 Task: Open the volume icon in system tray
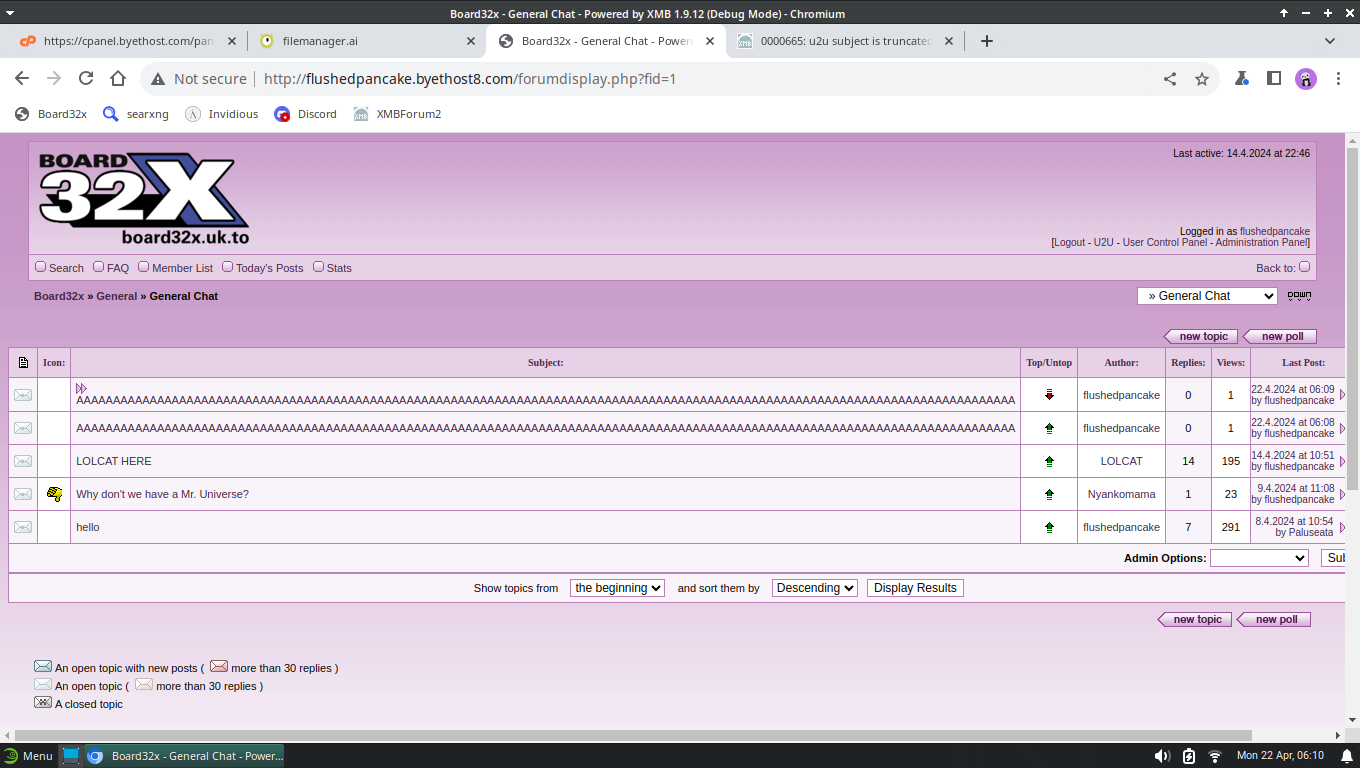(1162, 756)
